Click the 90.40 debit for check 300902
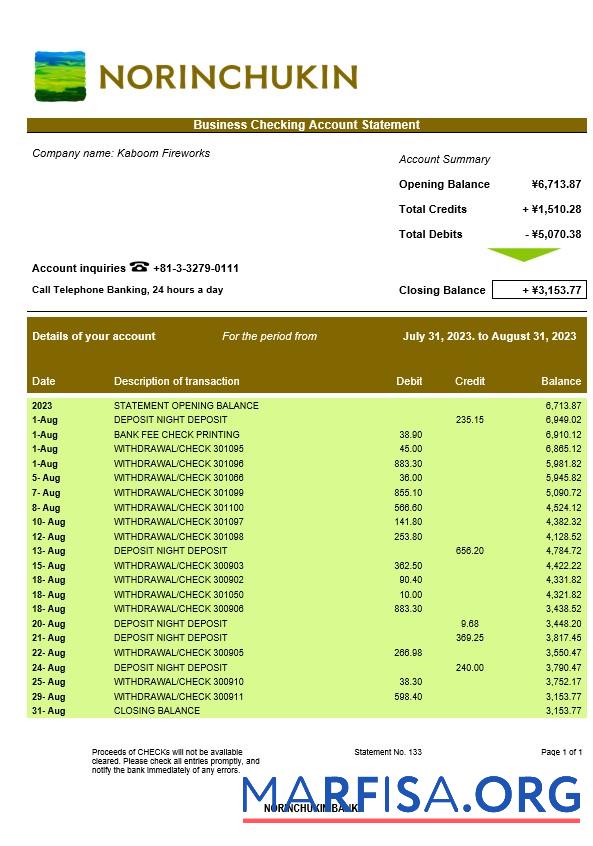The image size is (593, 846). pos(411,579)
